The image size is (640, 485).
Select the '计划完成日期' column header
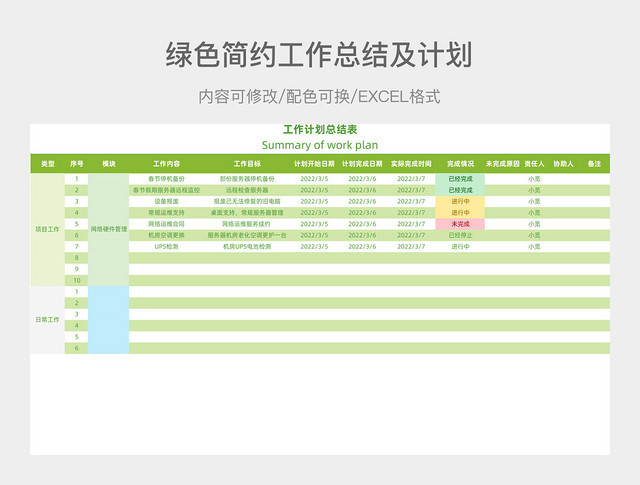(x=362, y=164)
